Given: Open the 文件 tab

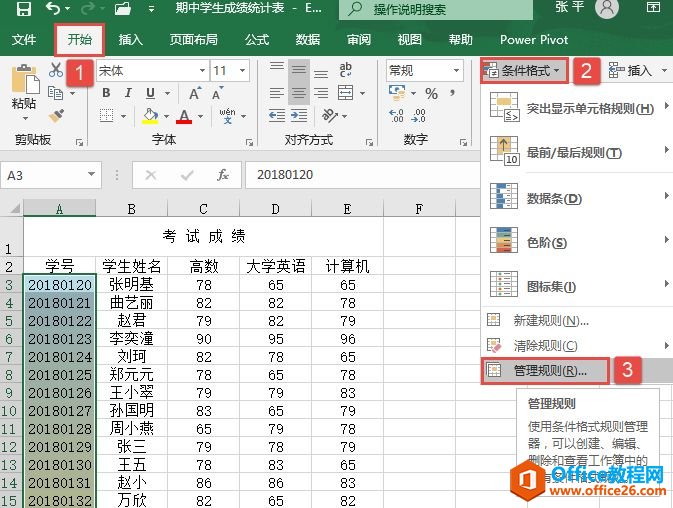Looking at the screenshot, I should tap(24, 40).
